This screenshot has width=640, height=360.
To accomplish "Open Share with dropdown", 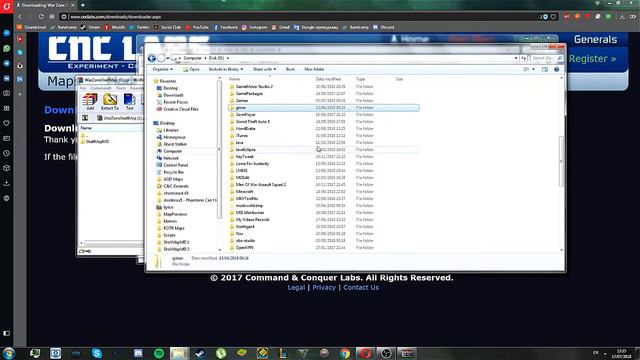I will click(264, 69).
